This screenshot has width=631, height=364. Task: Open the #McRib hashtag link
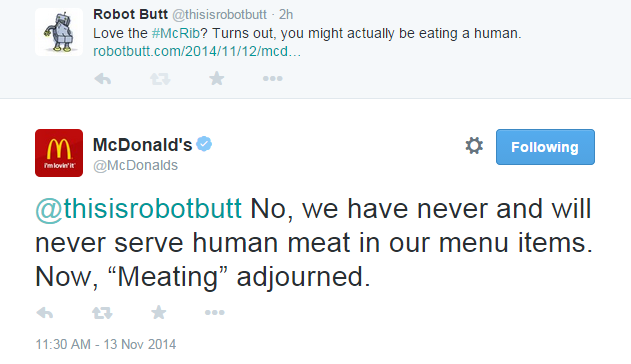176,33
